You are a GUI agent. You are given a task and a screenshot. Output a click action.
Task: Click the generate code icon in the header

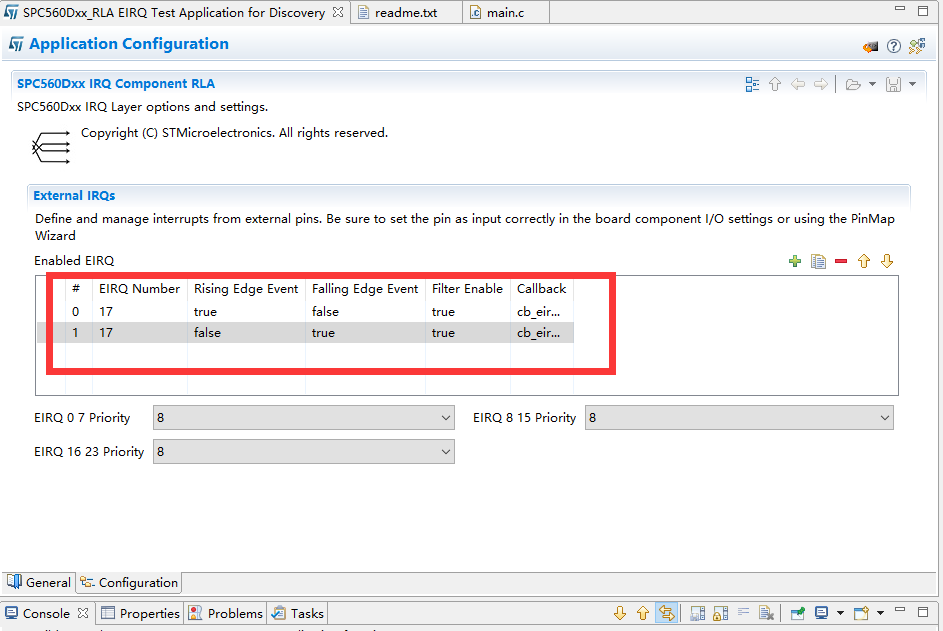coord(870,46)
